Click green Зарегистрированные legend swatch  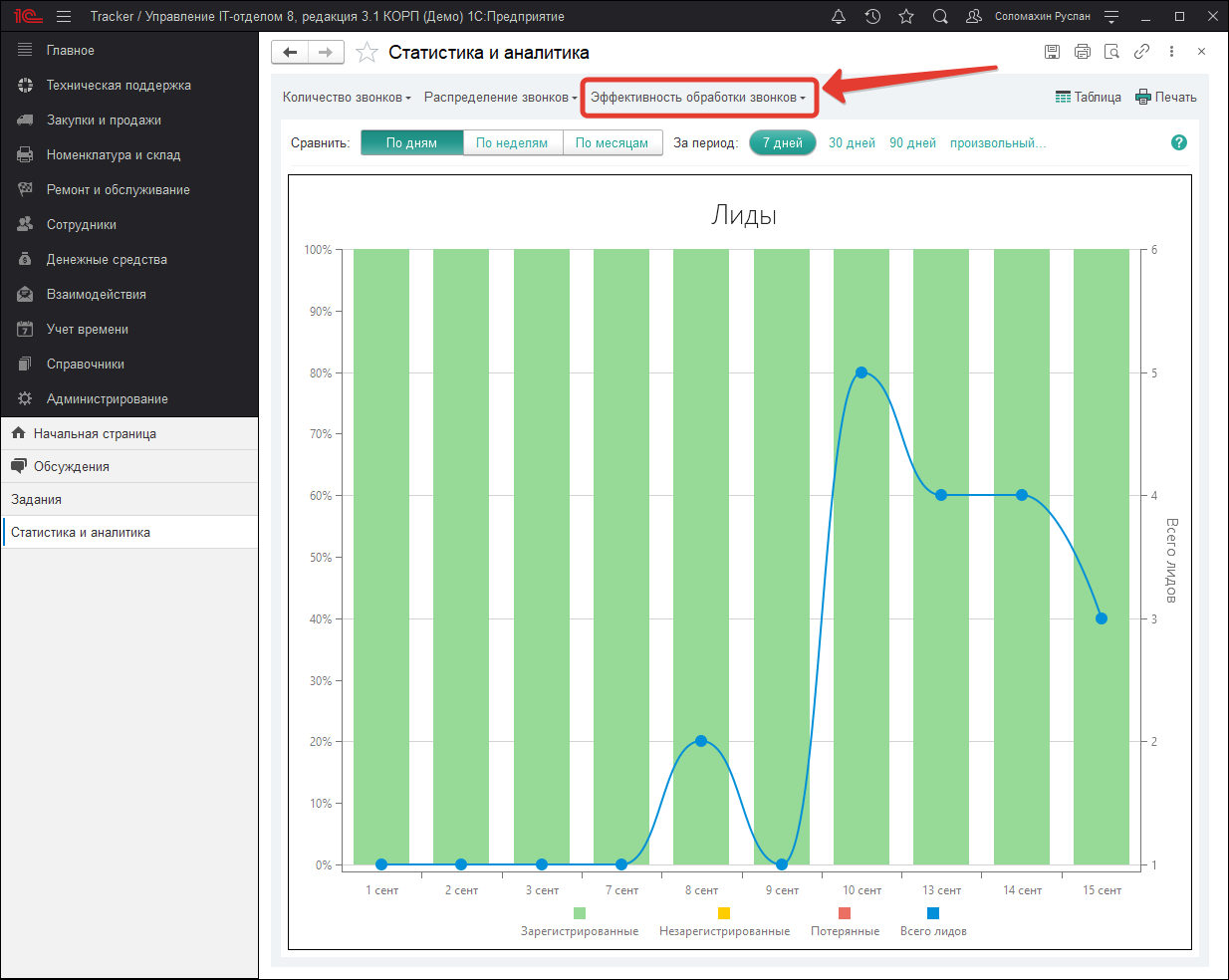point(580,913)
